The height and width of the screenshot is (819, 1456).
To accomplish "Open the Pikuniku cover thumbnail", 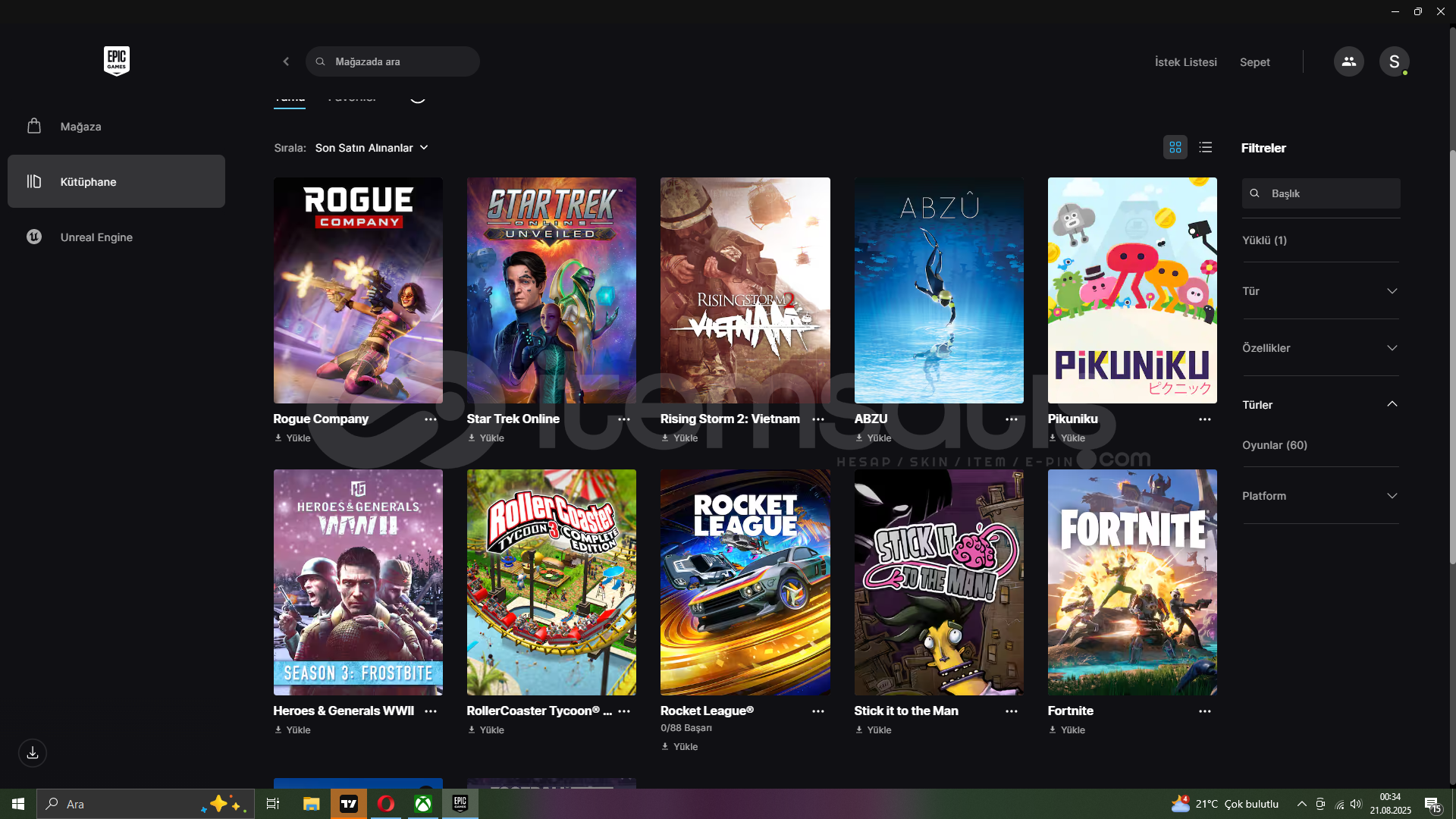I will tap(1132, 290).
